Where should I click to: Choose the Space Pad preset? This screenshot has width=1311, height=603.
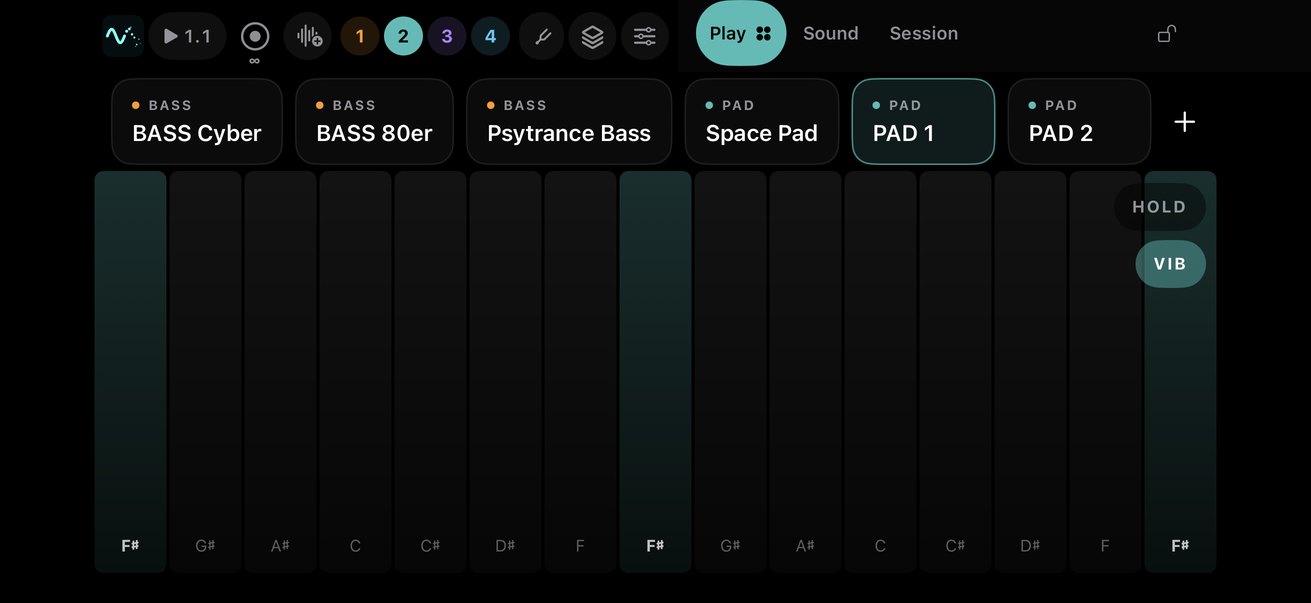tap(762, 121)
